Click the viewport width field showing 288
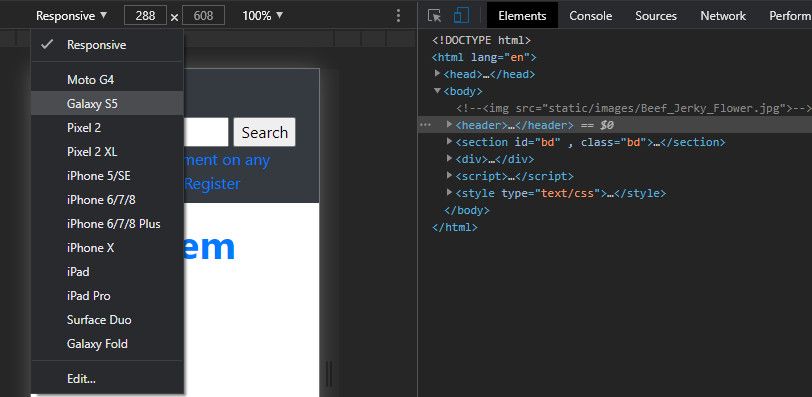Screen dimensions: 812x397 (x=146, y=16)
